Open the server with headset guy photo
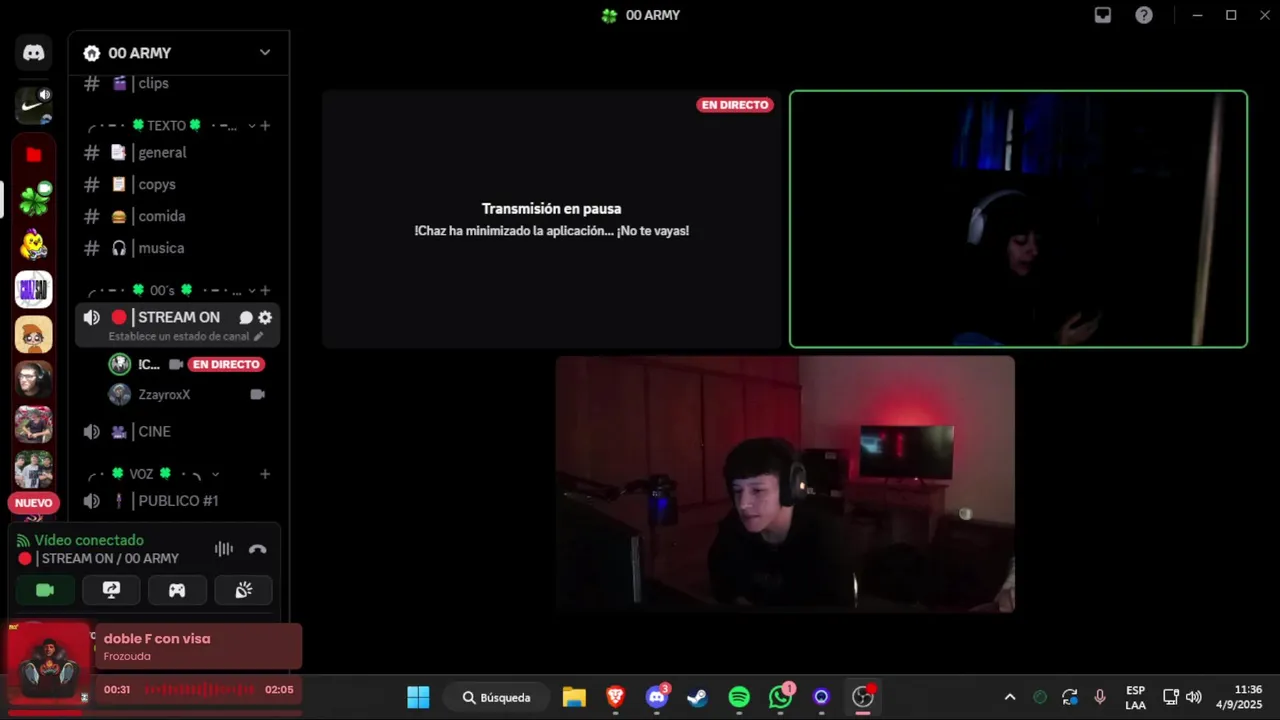Viewport: 1280px width, 720px height. tap(34, 379)
